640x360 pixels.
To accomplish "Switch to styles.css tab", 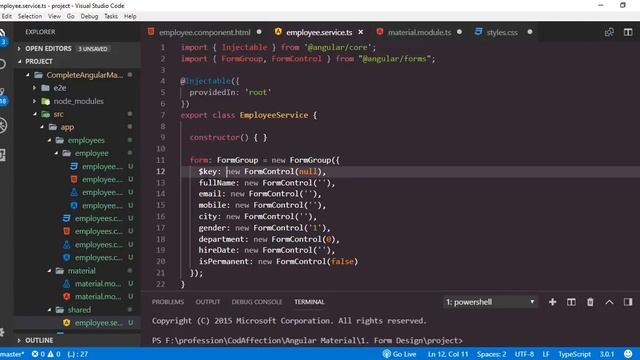I will [502, 32].
